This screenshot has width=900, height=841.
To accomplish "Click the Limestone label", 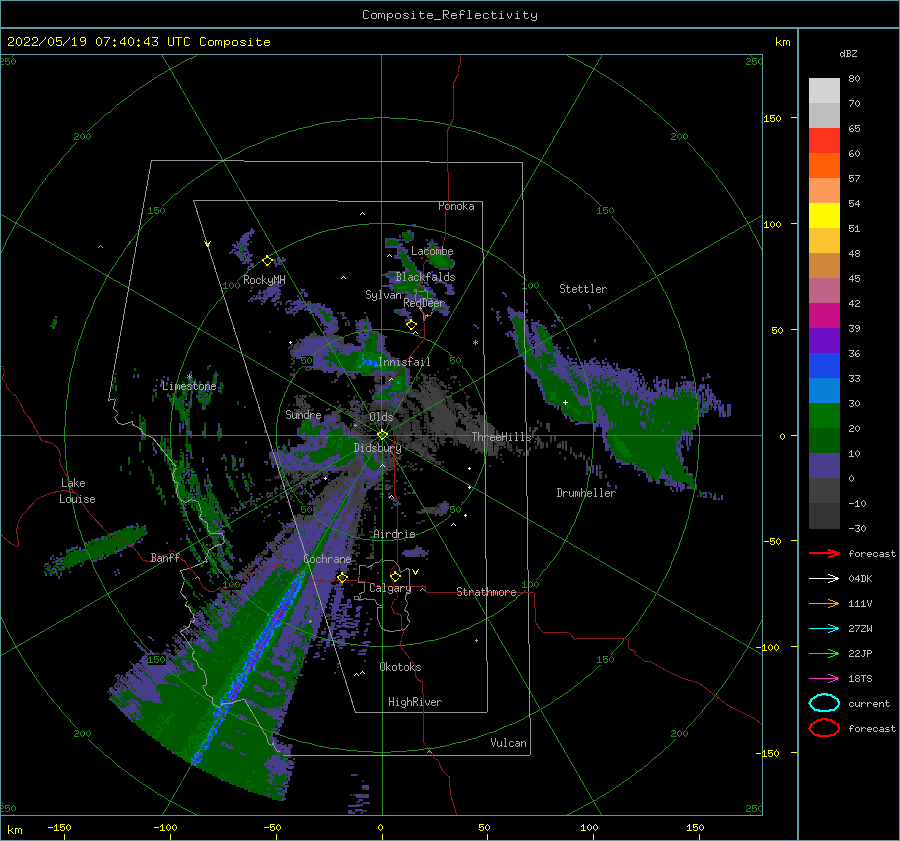I will point(189,386).
